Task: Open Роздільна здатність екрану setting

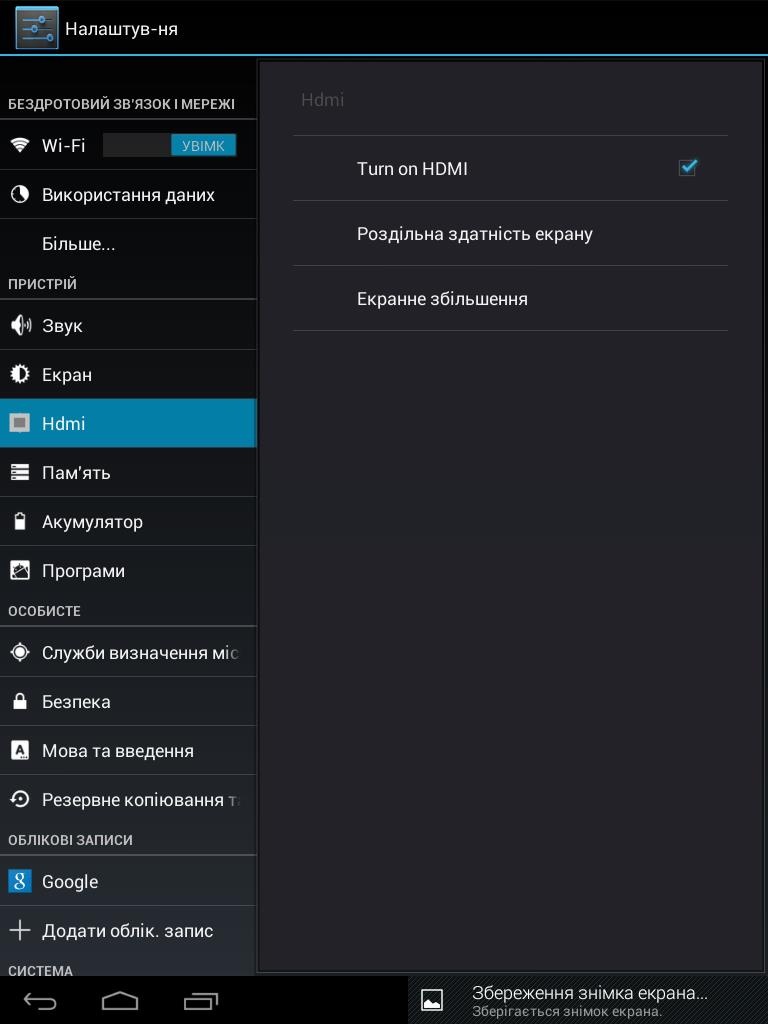Action: 510,233
